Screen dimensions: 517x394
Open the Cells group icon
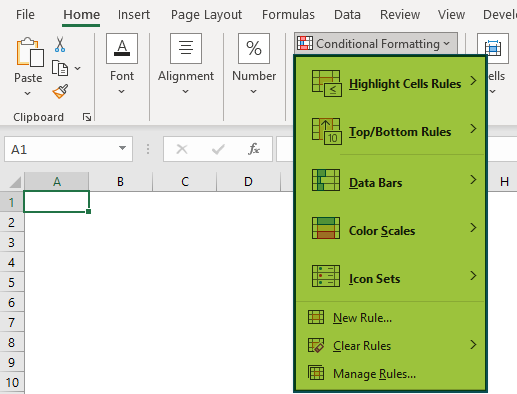pos(493,48)
